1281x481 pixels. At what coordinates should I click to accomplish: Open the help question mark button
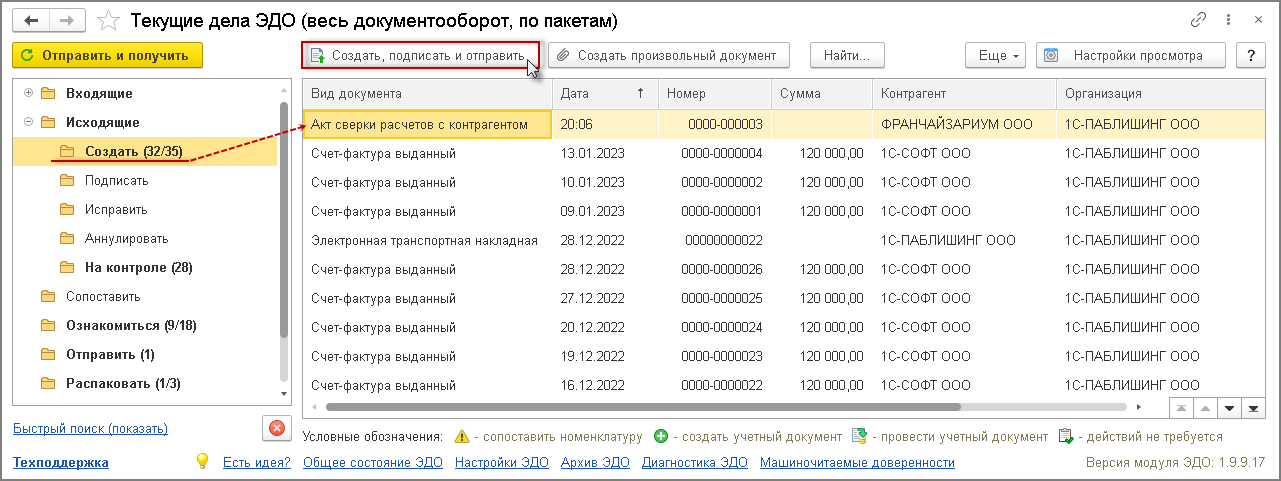tap(1251, 56)
